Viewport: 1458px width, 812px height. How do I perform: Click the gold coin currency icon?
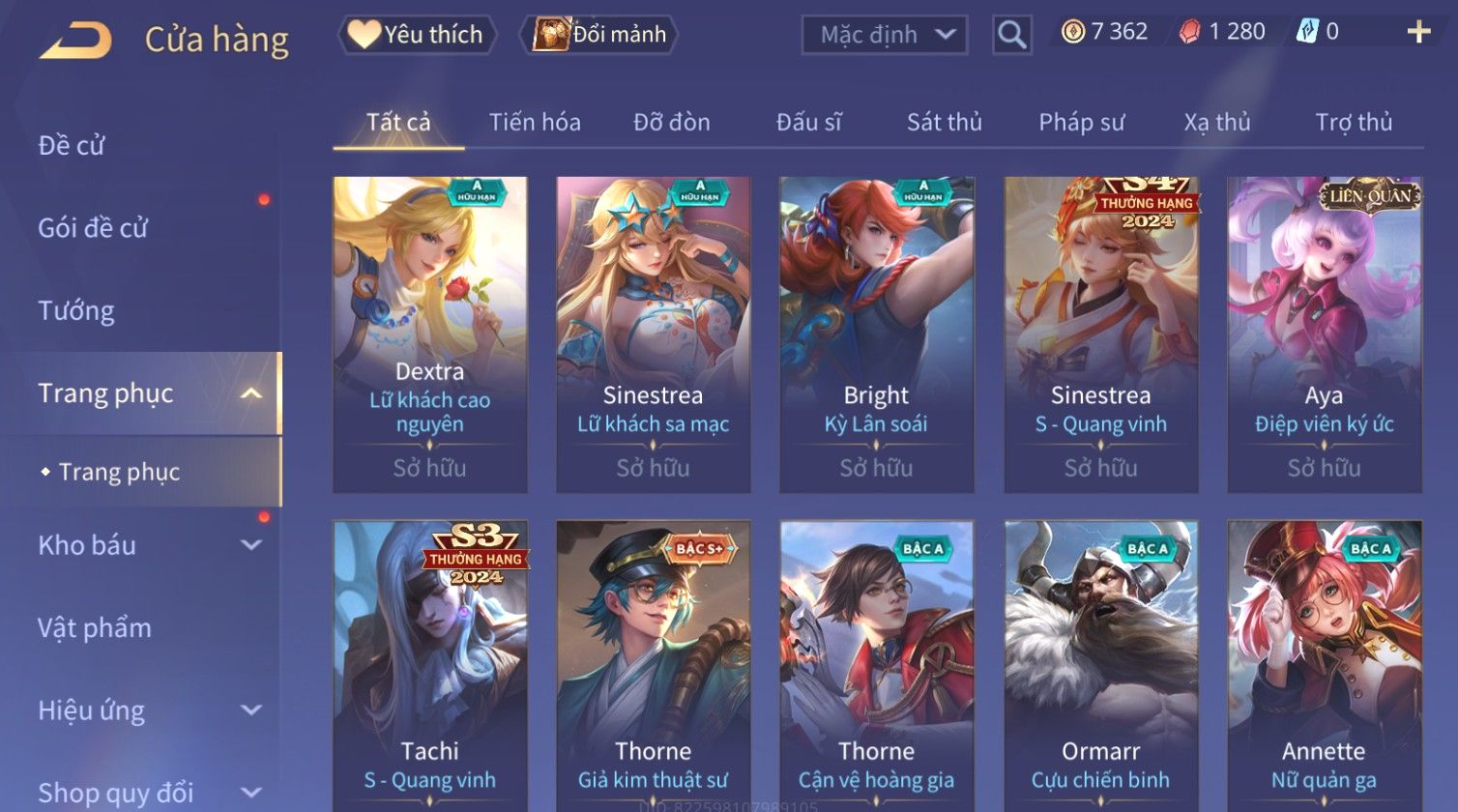[1073, 32]
